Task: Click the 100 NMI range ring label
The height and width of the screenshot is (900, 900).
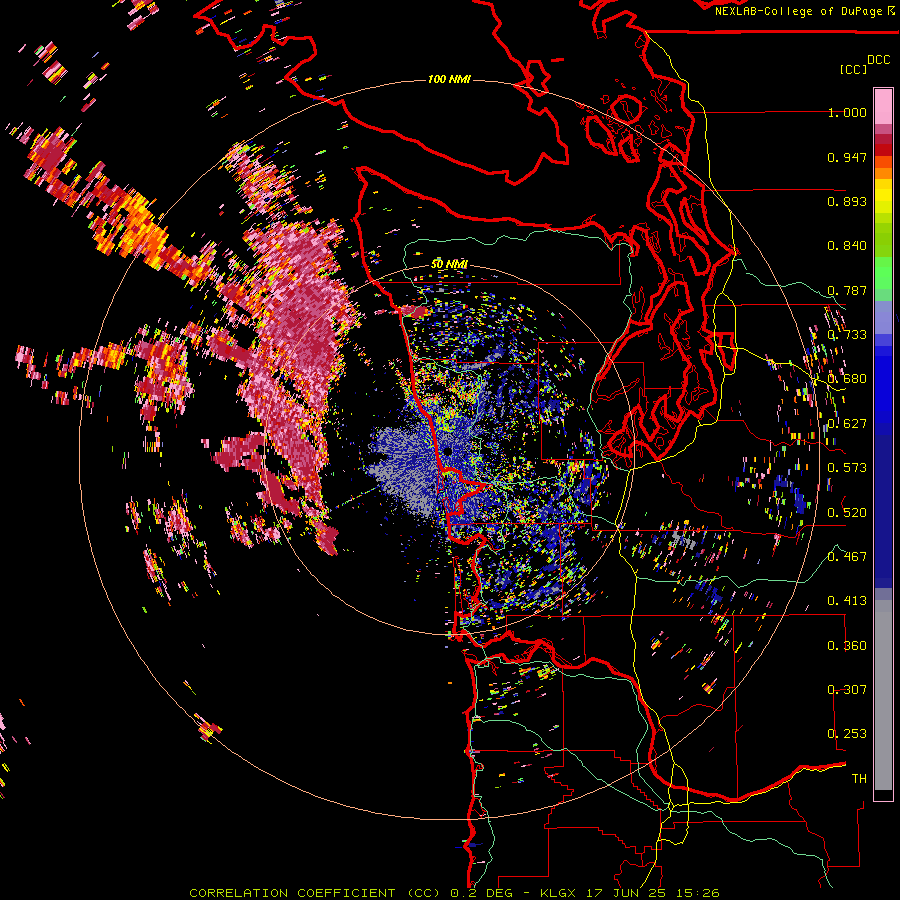Action: coord(449,79)
